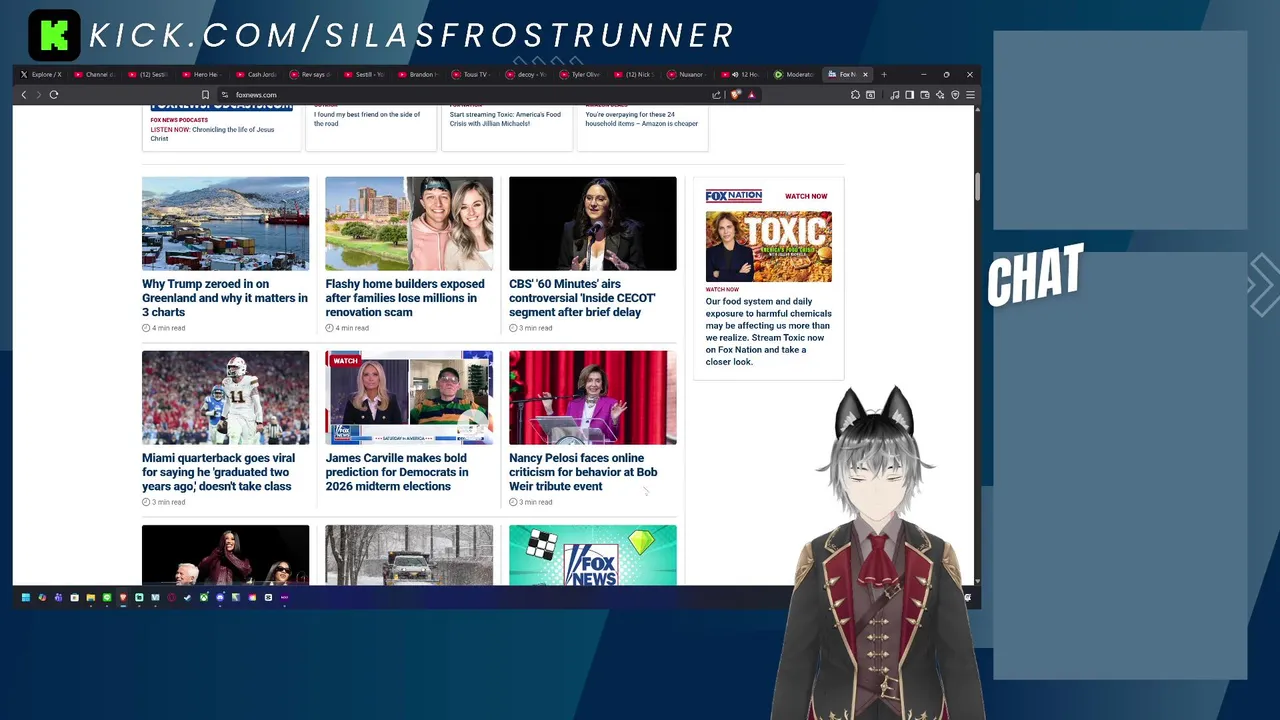Select the Brandon YouTube tab
The image size is (1280, 720).
pyautogui.click(x=418, y=74)
